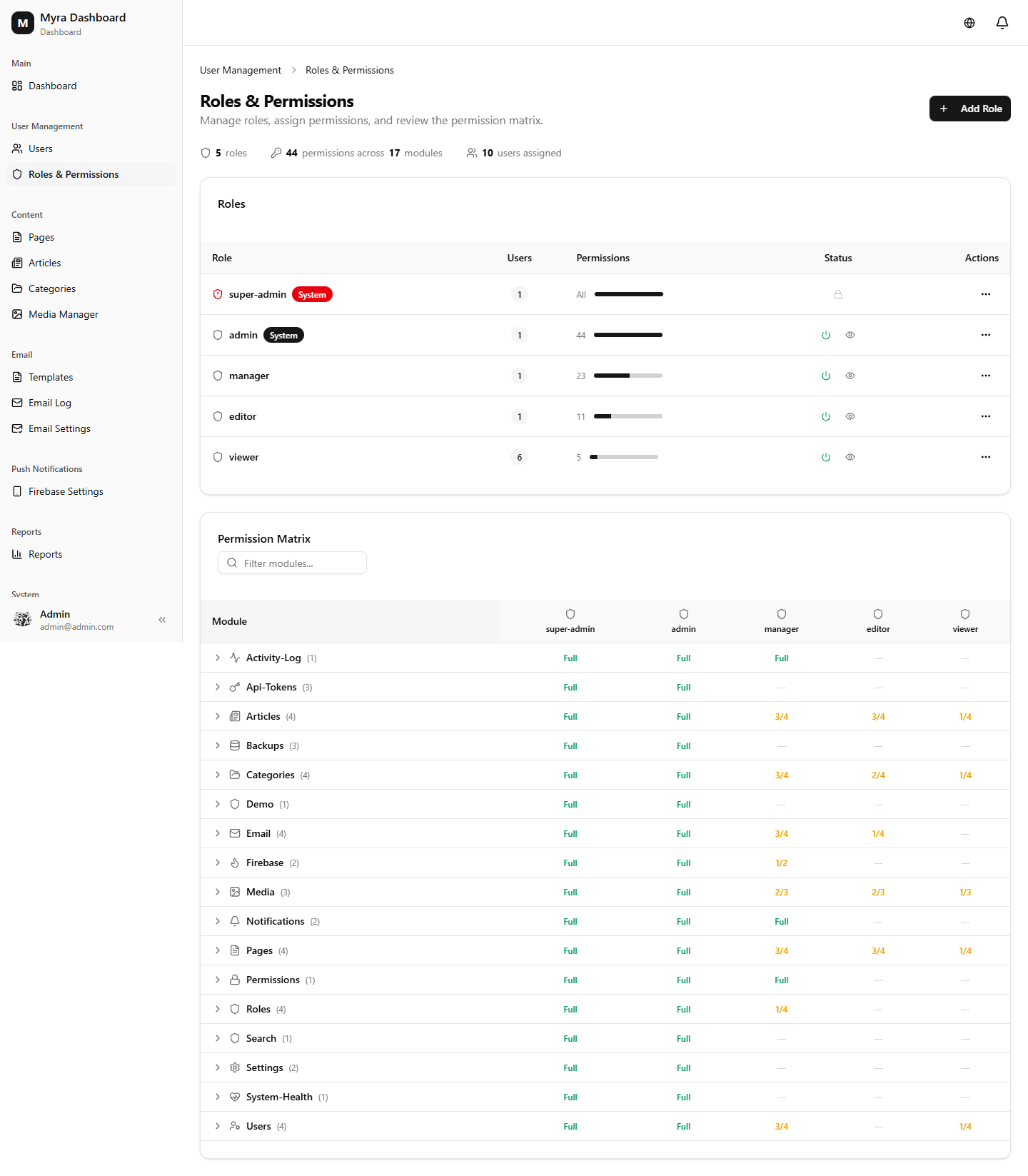This screenshot has width=1028, height=1176.
Task: Toggle the power status for admin role
Action: click(826, 335)
